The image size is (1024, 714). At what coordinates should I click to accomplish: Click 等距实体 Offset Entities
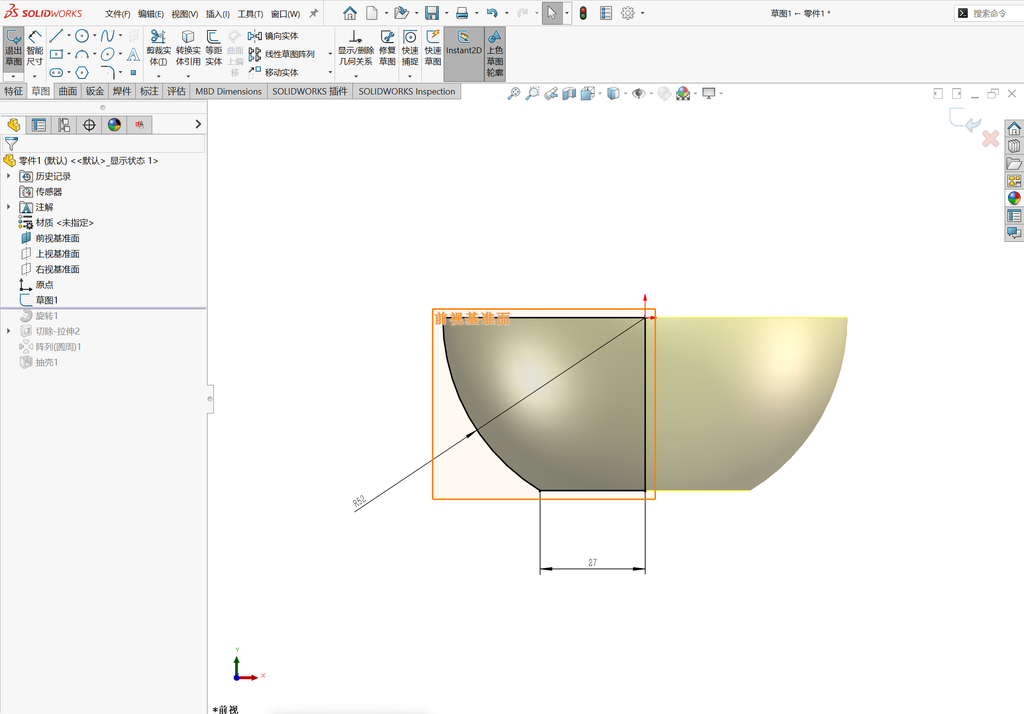pyautogui.click(x=214, y=48)
